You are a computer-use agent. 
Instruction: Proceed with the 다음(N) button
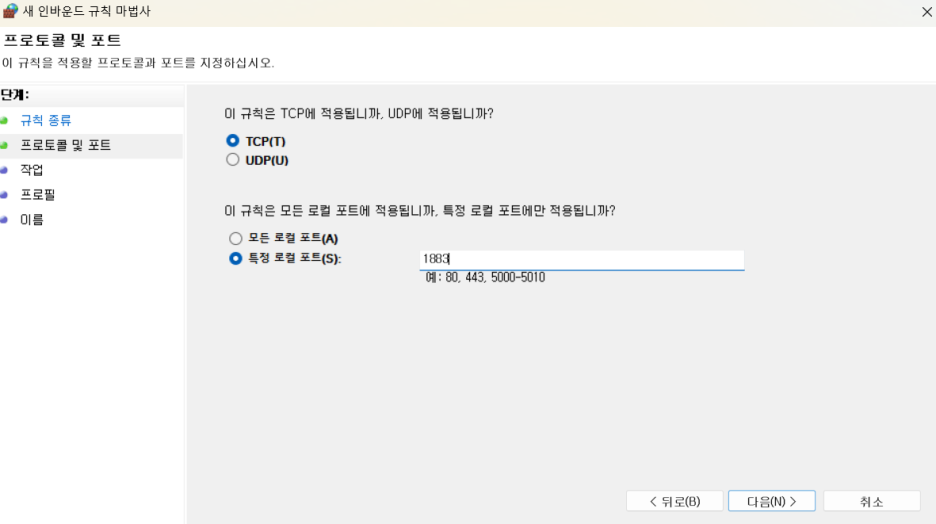[772, 501]
